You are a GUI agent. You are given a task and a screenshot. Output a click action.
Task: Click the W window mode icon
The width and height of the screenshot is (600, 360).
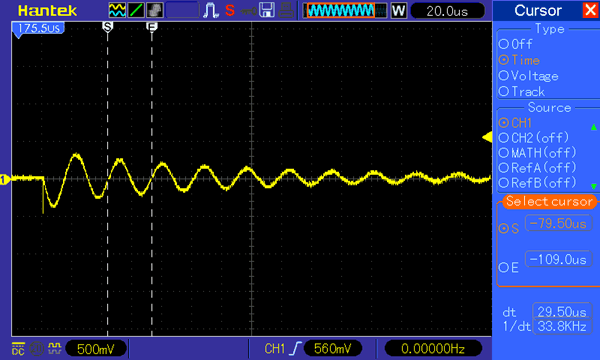(x=398, y=11)
